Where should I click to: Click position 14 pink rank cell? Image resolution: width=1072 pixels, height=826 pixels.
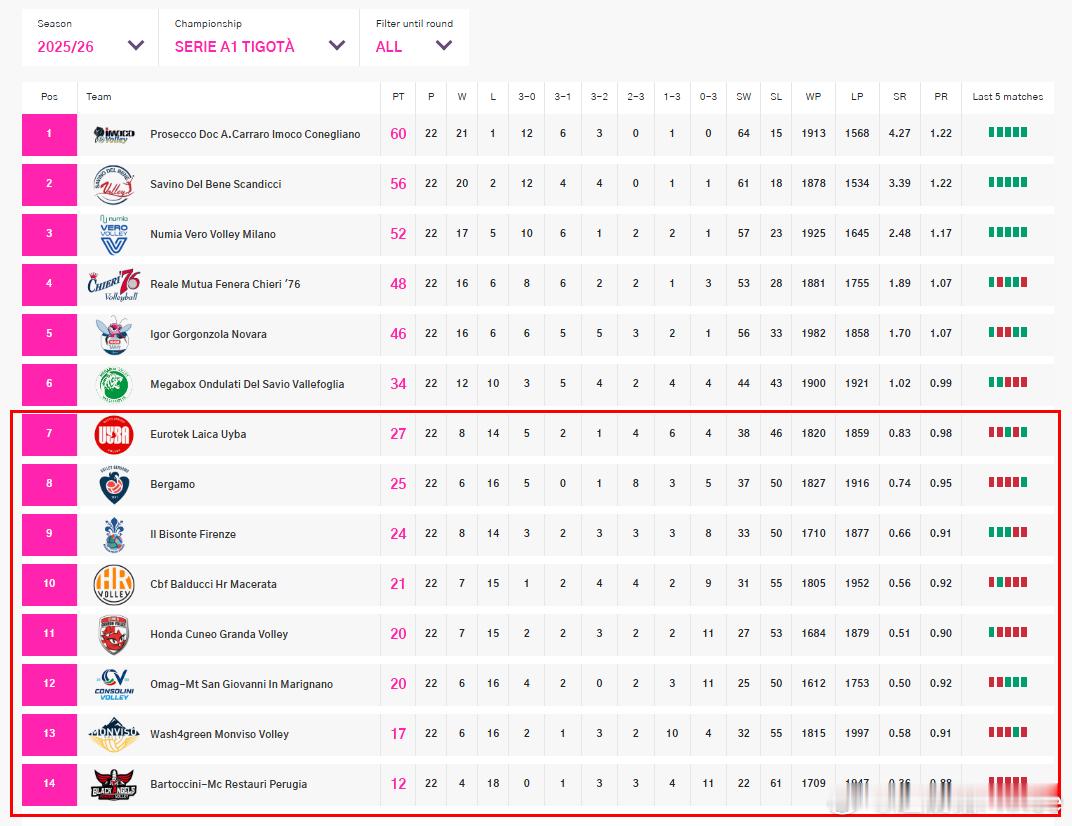click(49, 784)
